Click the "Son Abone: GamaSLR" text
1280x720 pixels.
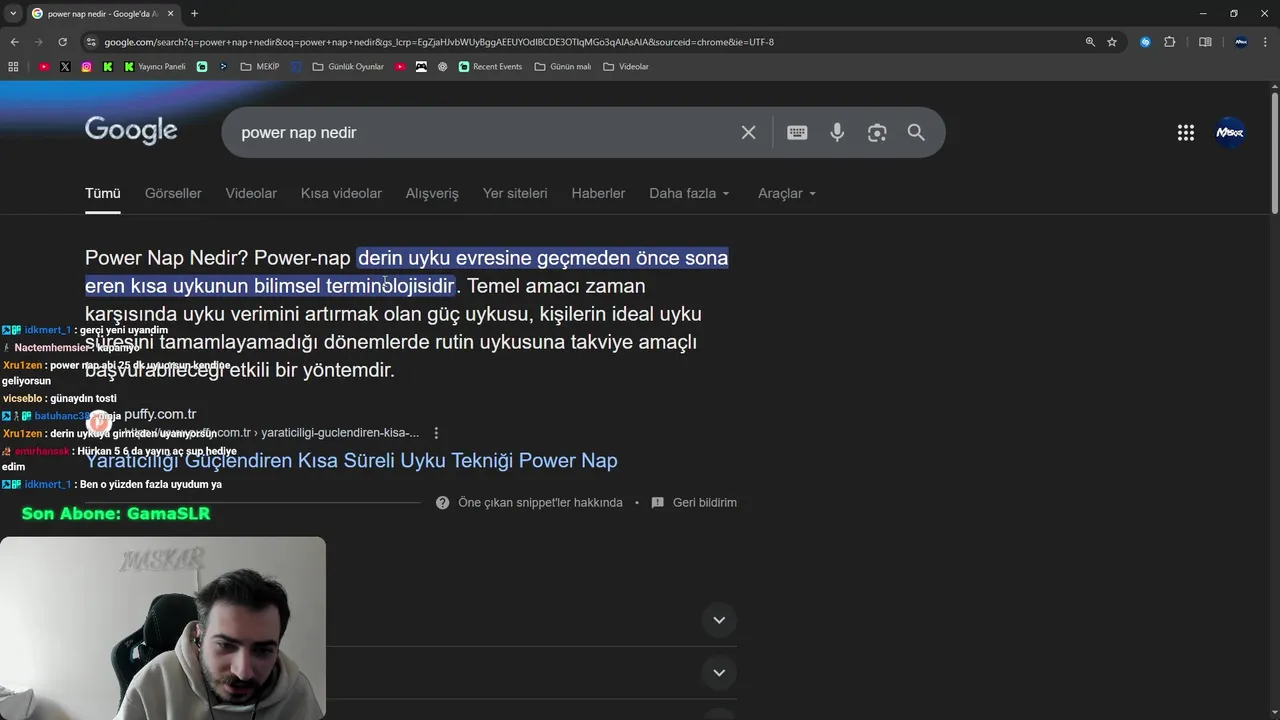(116, 513)
